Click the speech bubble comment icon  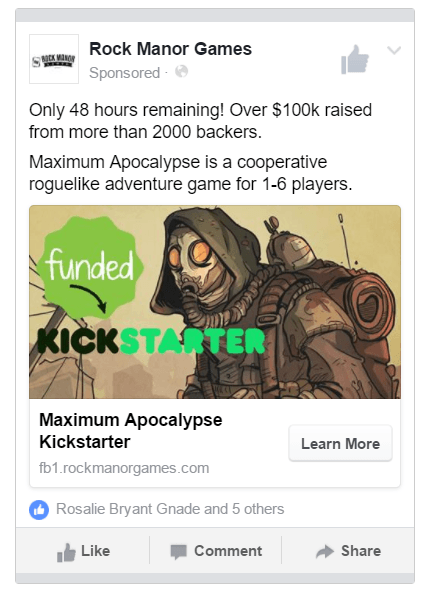tap(178, 552)
